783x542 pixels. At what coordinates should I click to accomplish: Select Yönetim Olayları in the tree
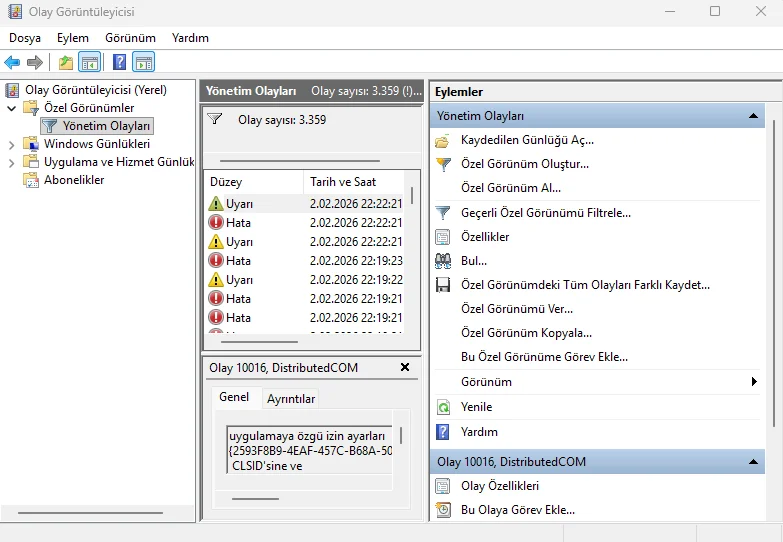106,126
